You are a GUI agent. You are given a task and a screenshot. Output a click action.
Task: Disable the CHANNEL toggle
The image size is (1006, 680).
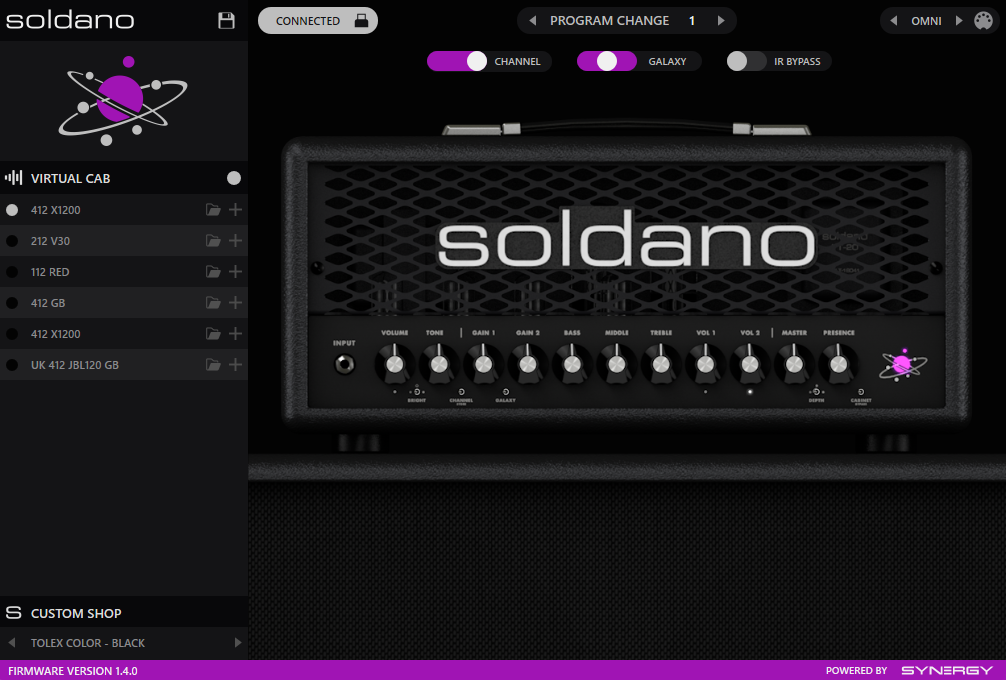(x=460, y=61)
